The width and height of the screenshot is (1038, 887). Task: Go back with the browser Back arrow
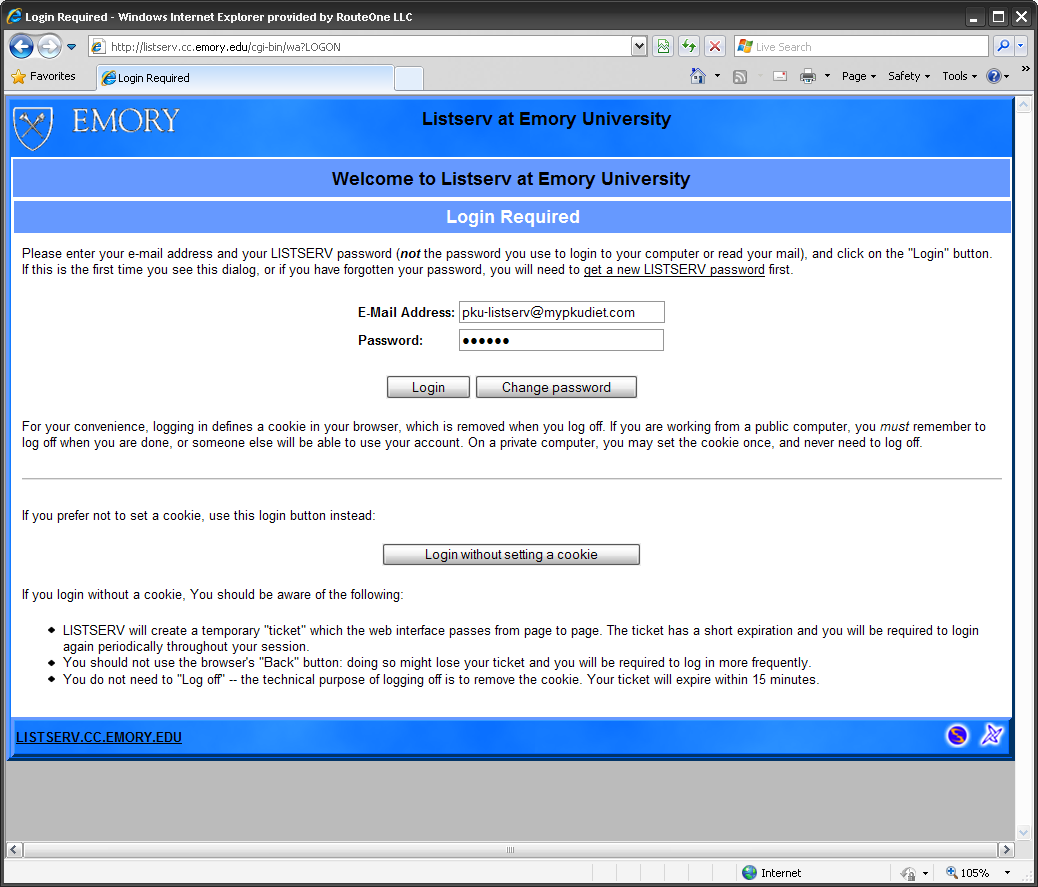click(x=21, y=46)
